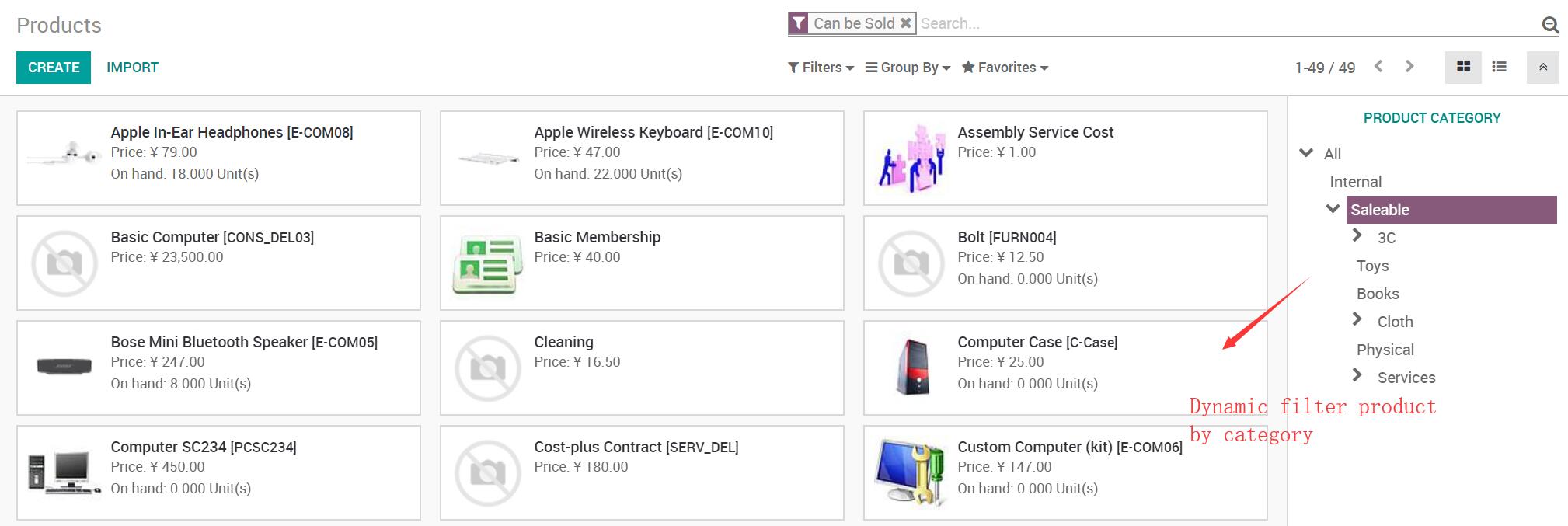Open the Favorites dropdown
The image size is (1568, 526).
1005,68
